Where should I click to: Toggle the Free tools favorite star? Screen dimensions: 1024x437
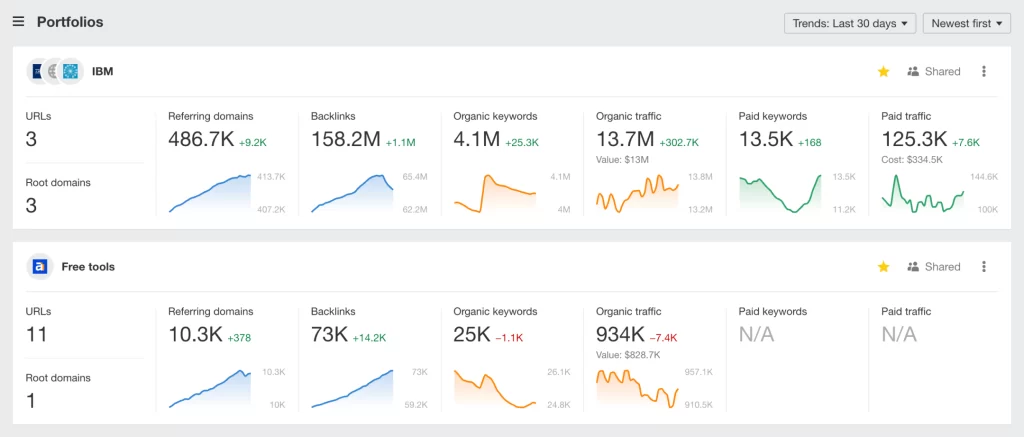[x=883, y=267]
